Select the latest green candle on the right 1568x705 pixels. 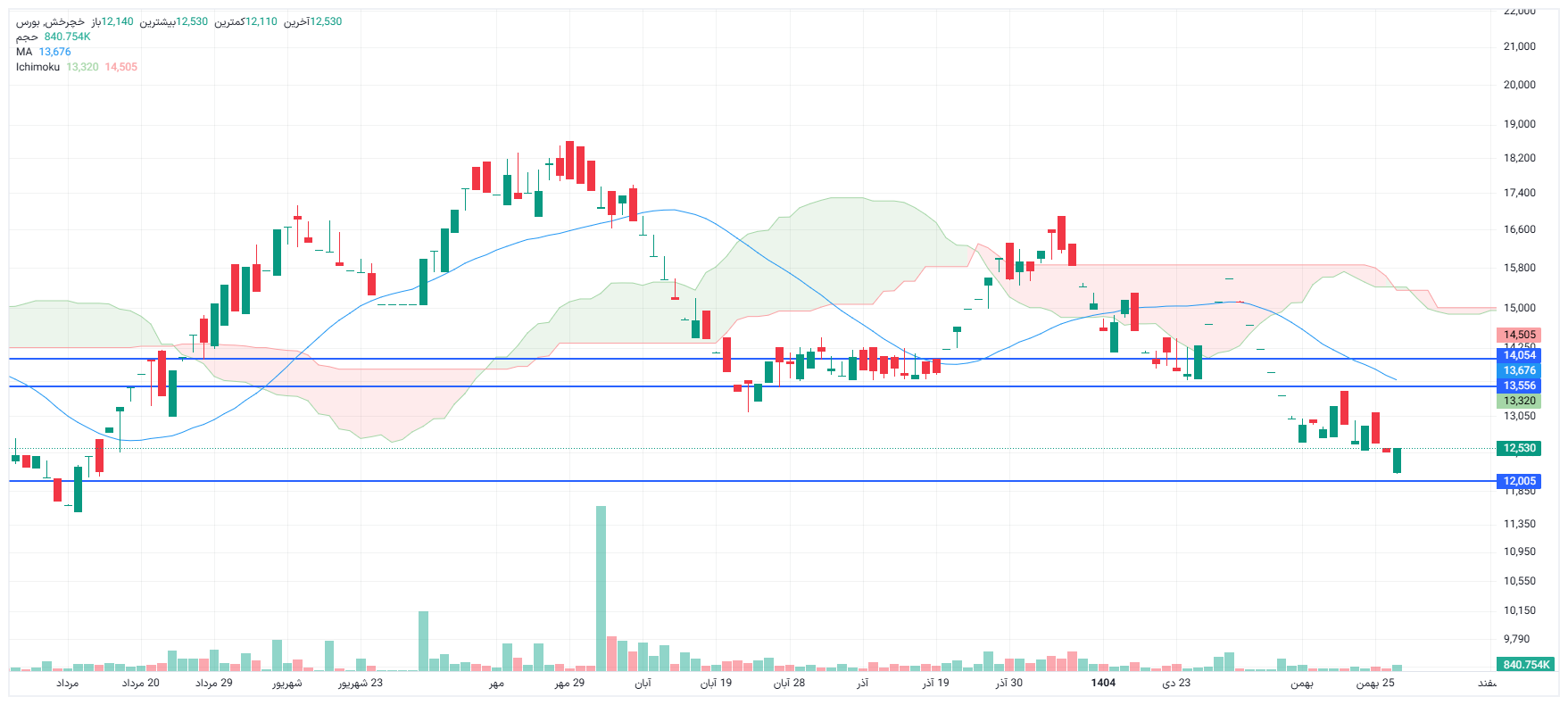point(1397,460)
